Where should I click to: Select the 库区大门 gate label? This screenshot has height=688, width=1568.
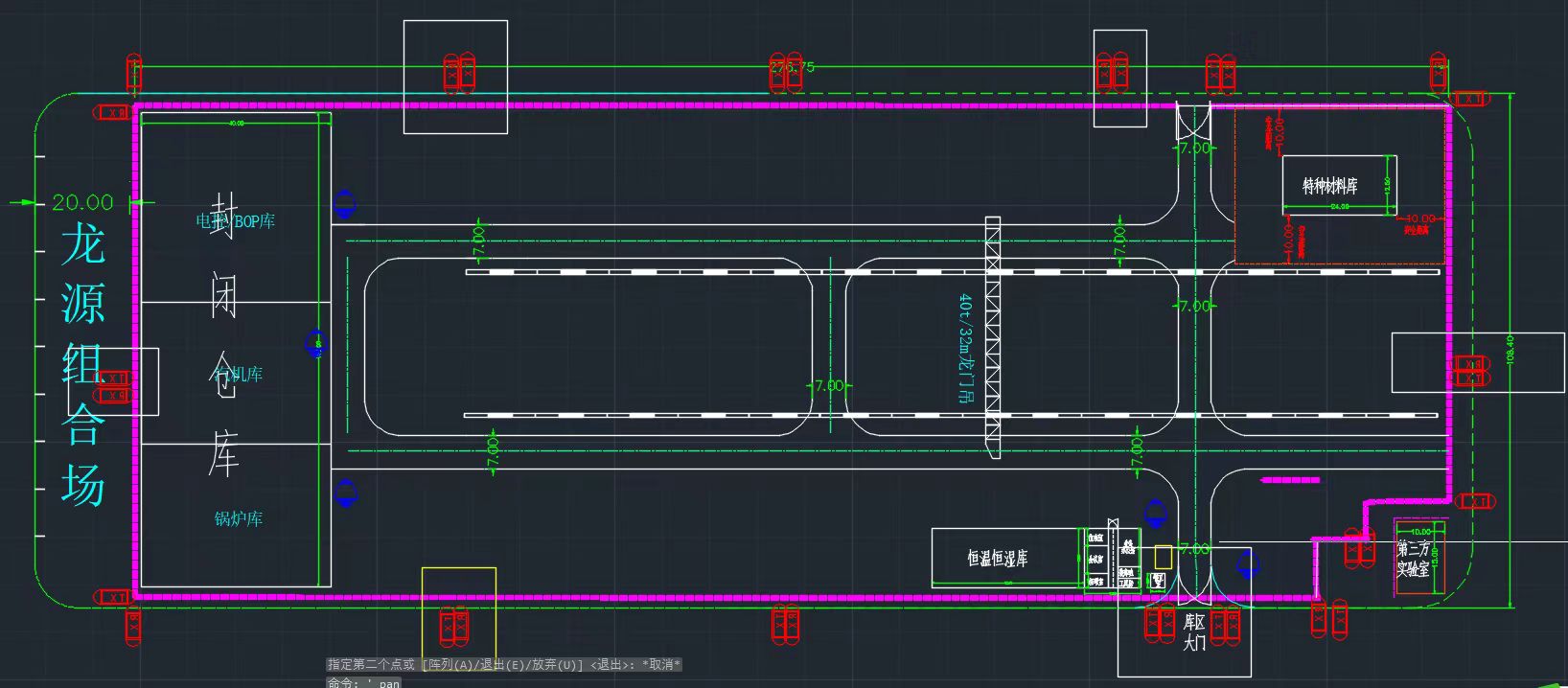pos(1194,632)
